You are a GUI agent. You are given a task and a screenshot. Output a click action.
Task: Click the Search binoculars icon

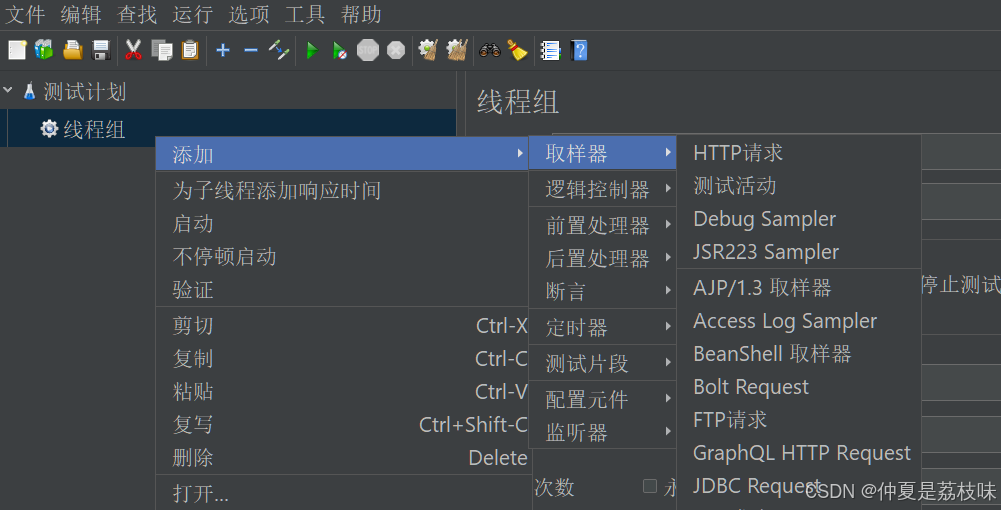coord(490,50)
